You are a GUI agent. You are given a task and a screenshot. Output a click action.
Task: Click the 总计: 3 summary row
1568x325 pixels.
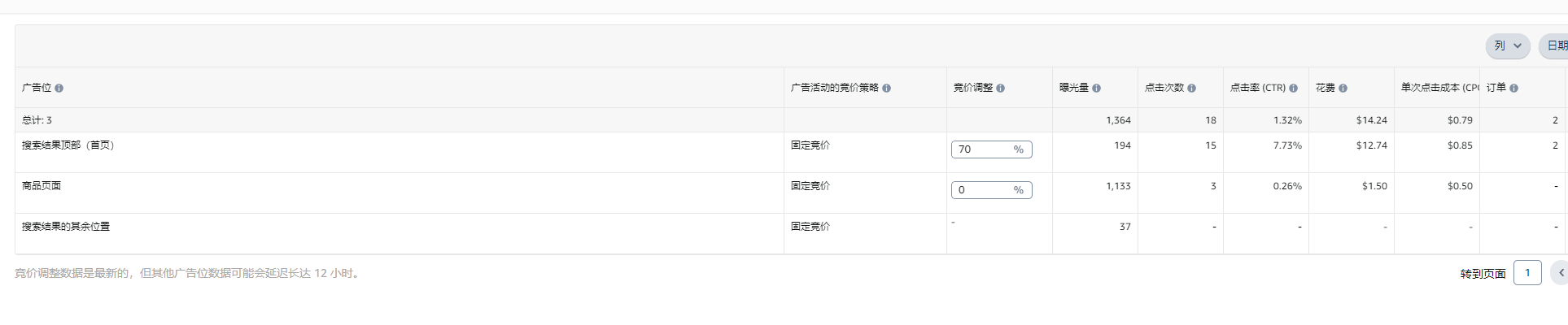[791, 120]
